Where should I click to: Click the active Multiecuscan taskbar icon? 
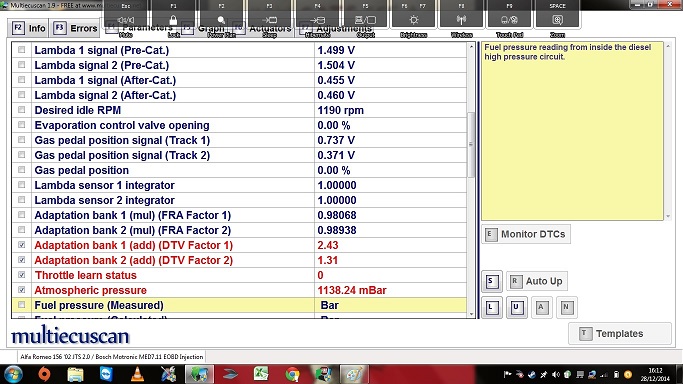point(199,374)
